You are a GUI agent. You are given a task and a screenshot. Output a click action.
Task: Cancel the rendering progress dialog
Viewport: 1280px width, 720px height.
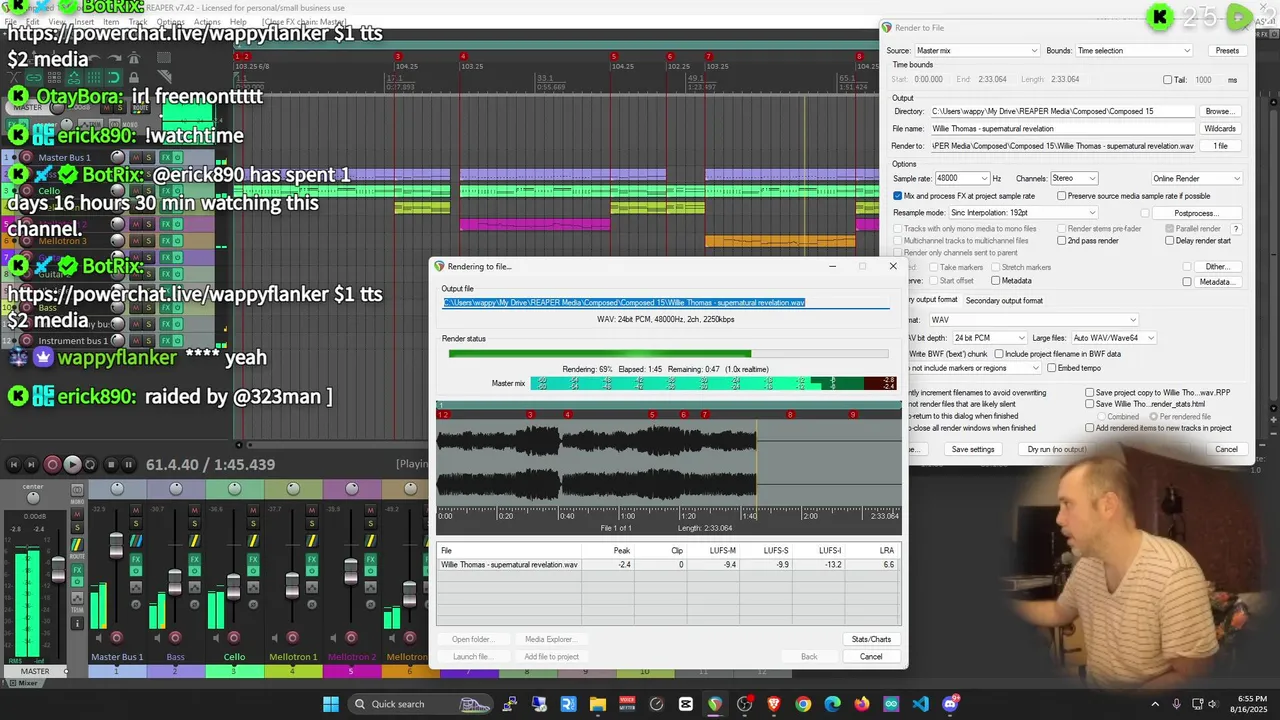click(x=871, y=657)
